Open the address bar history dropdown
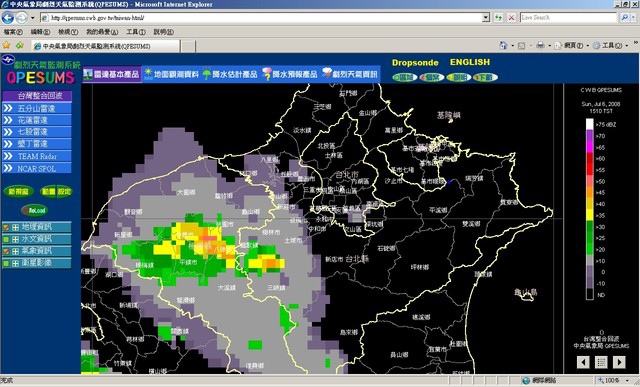Image resolution: width=640 pixels, height=387 pixels. tap(486, 18)
